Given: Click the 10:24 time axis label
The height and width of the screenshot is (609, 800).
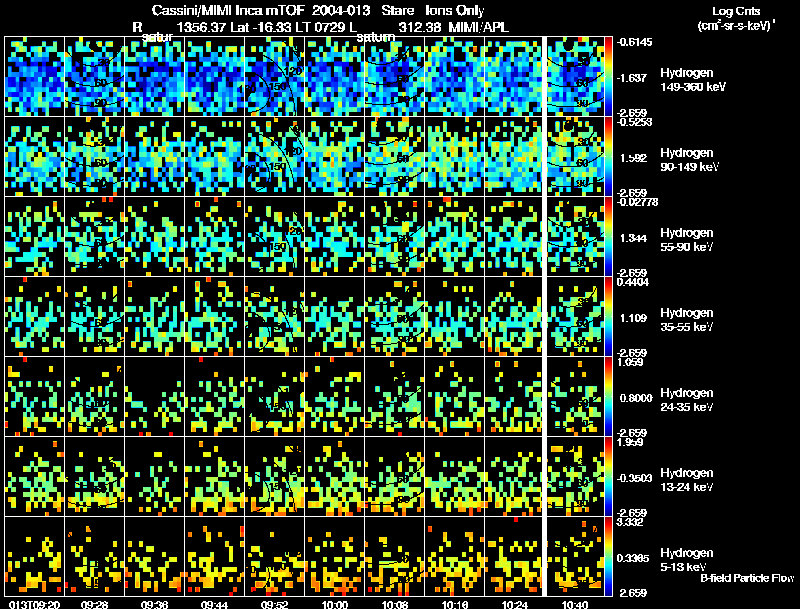Looking at the screenshot, I should (x=514, y=604).
